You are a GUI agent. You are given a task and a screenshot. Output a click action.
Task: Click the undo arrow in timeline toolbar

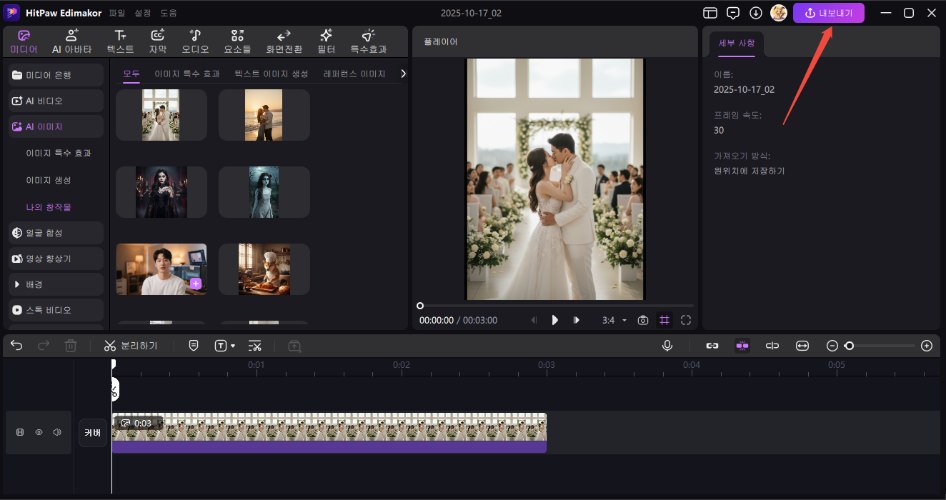point(16,345)
